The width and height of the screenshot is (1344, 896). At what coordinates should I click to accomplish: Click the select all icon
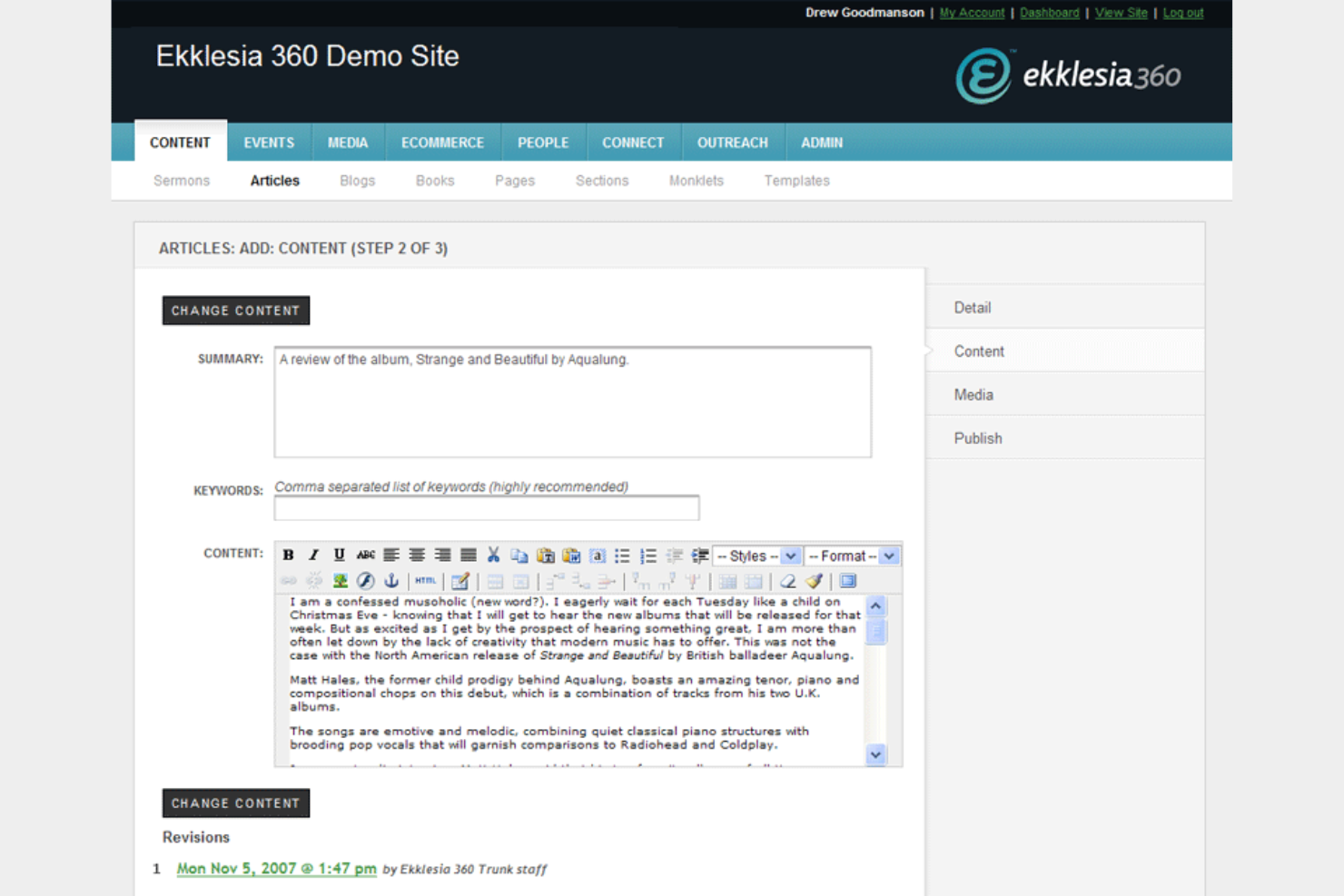pos(597,556)
